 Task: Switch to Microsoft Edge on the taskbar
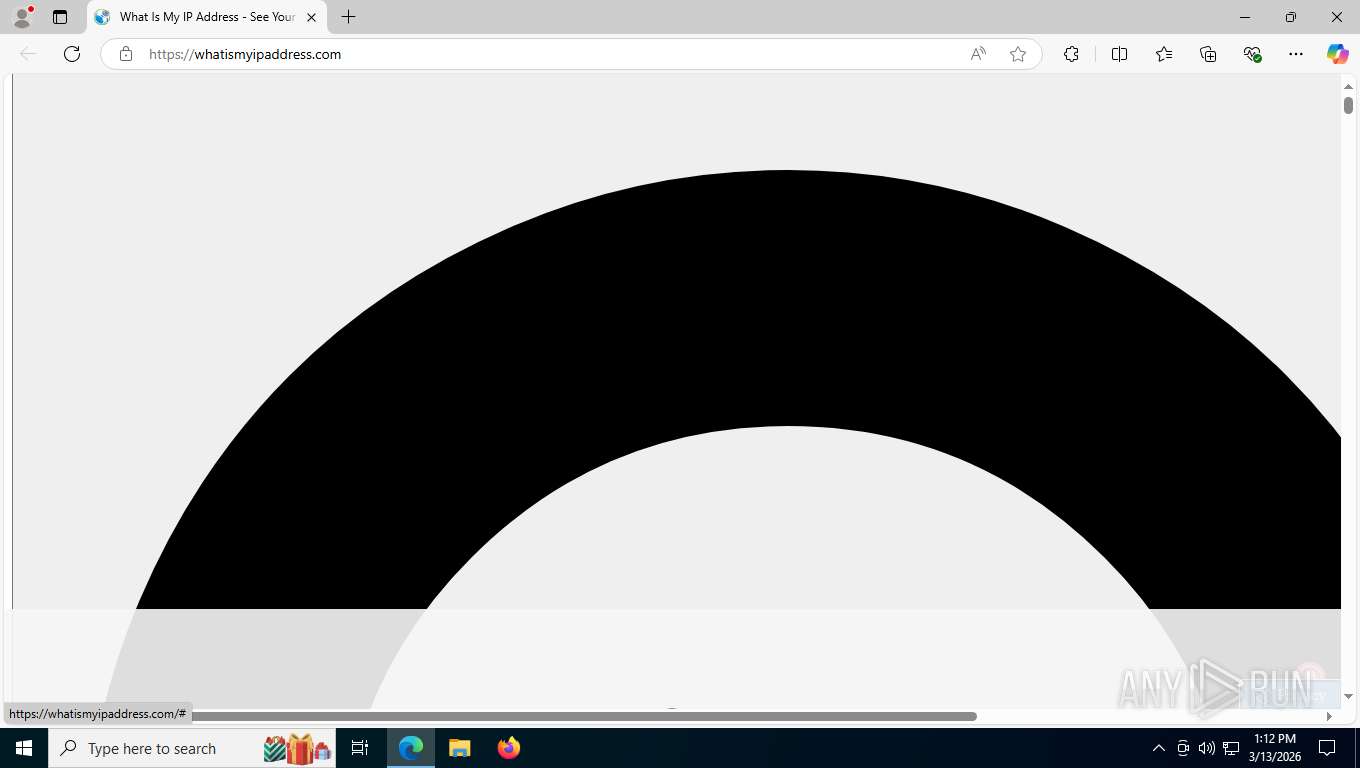tap(411, 748)
